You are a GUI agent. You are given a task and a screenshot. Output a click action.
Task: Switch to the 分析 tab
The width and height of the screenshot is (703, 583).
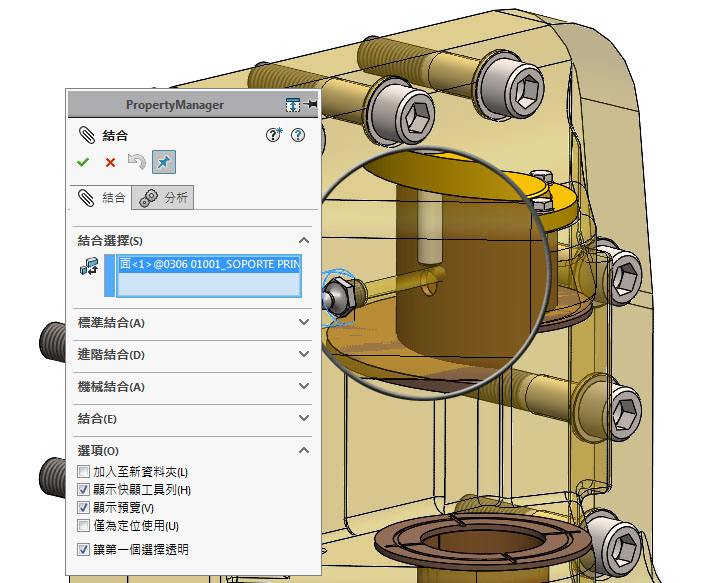pos(165,198)
